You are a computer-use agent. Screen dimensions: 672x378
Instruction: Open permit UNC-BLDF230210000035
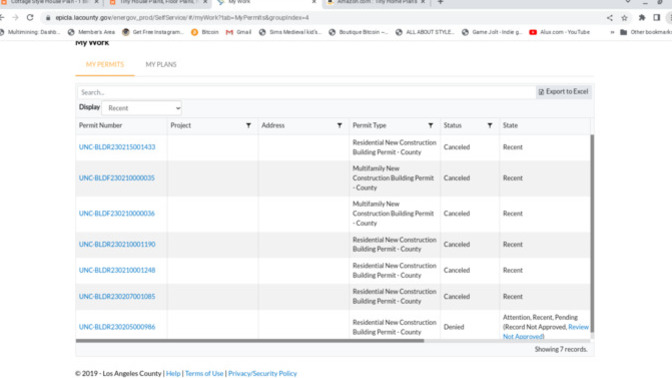point(117,178)
